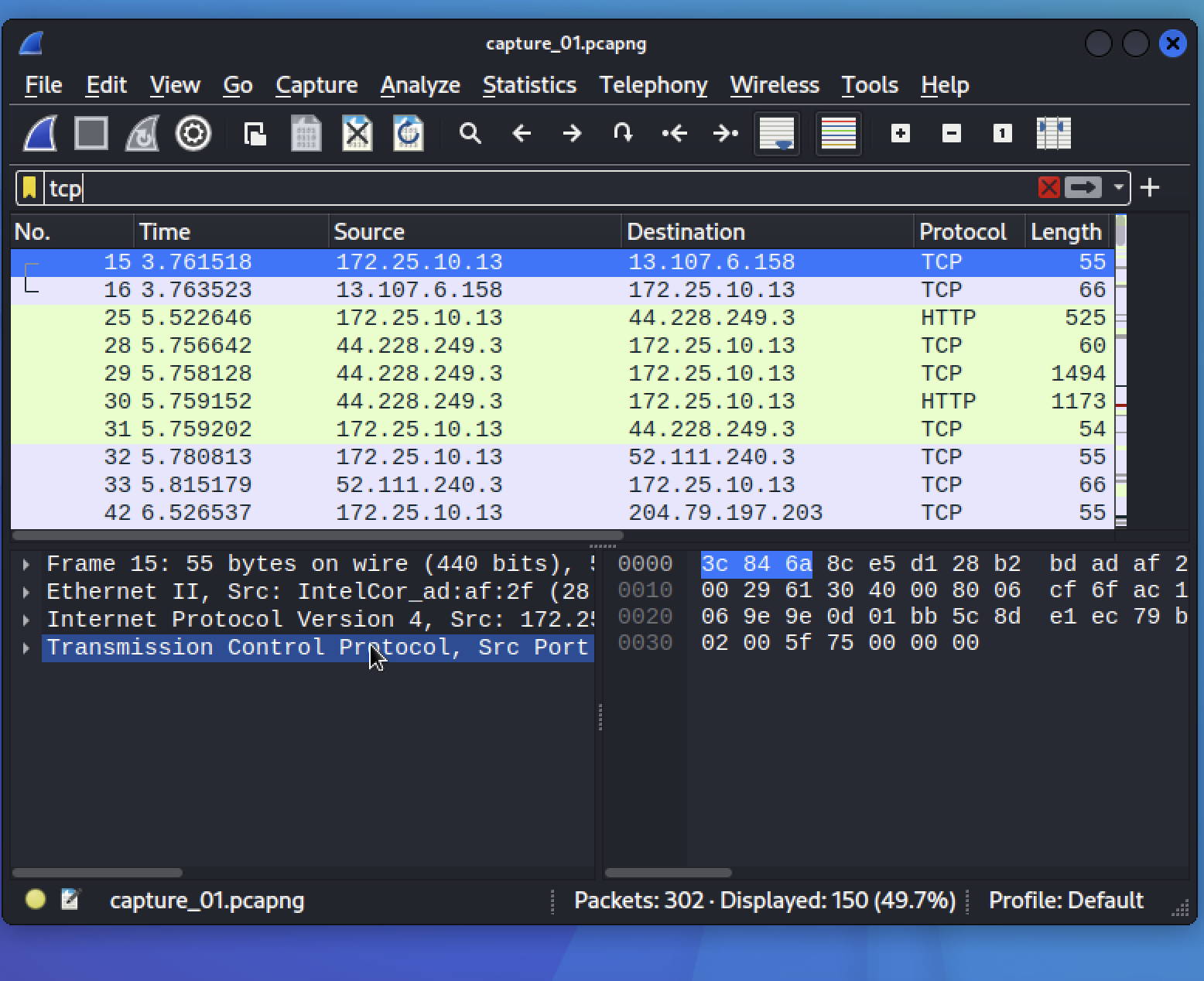
Task: Open the Telephony menu
Action: (653, 85)
